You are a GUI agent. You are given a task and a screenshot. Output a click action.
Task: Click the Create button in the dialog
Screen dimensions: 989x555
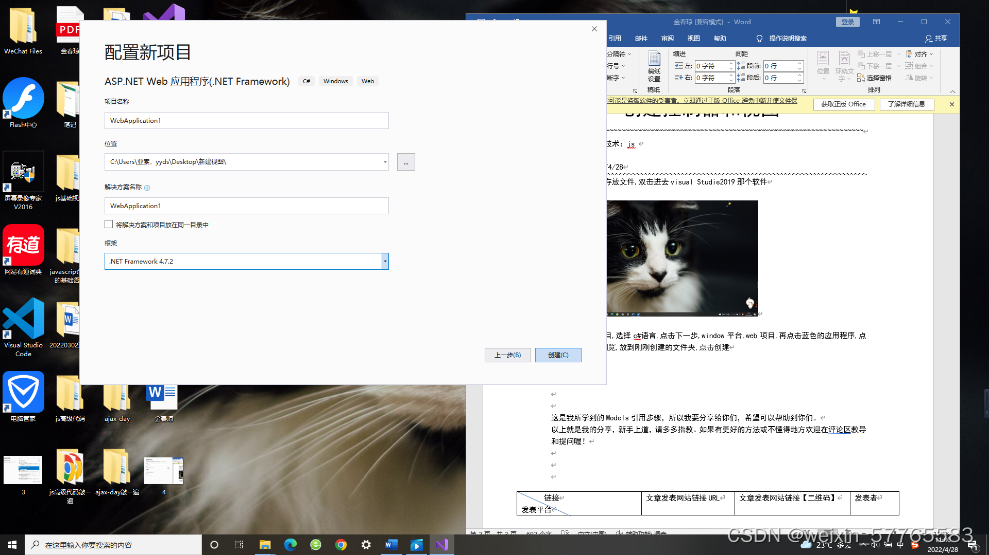point(558,355)
